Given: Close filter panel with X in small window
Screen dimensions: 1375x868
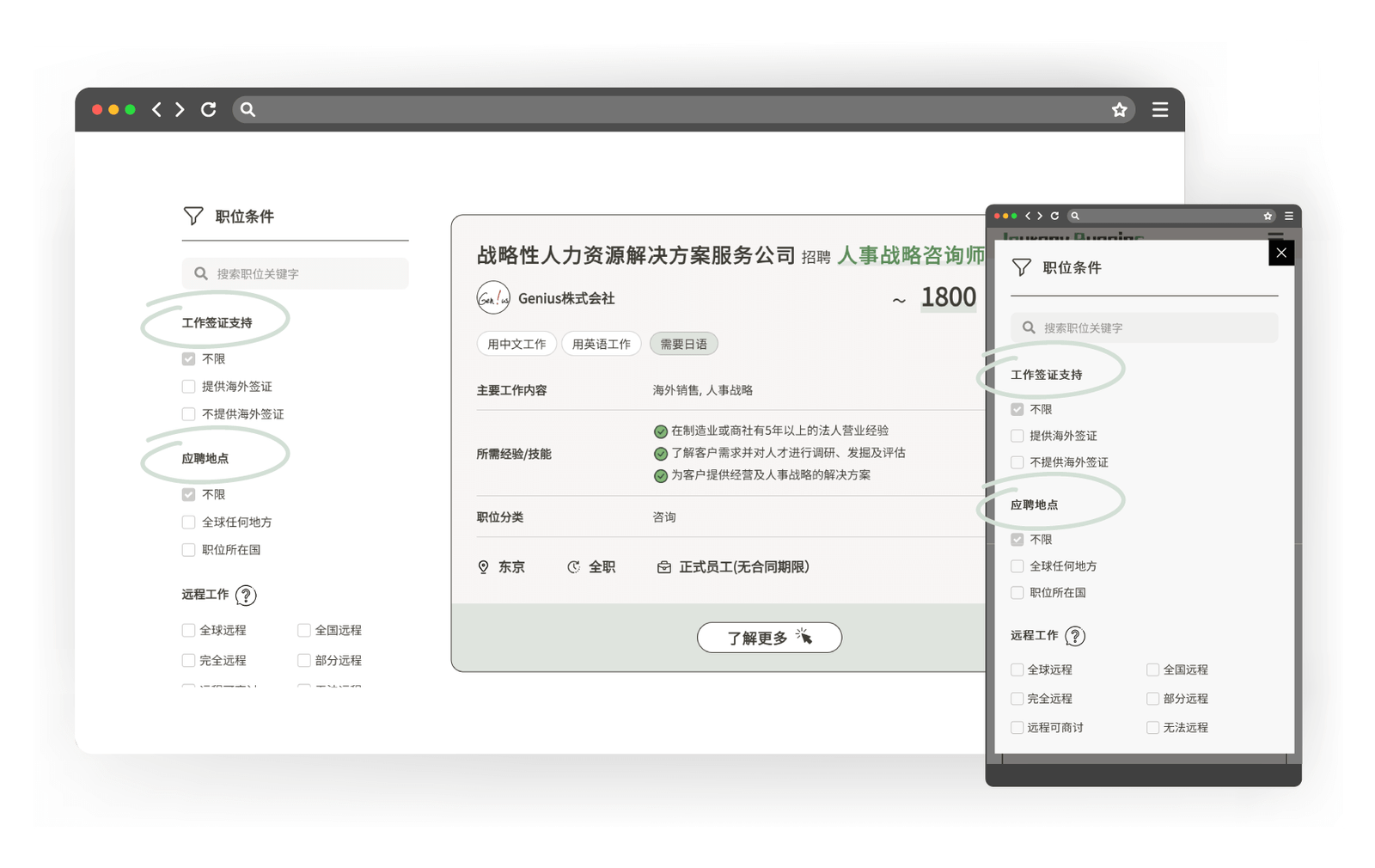Looking at the screenshot, I should (1281, 253).
